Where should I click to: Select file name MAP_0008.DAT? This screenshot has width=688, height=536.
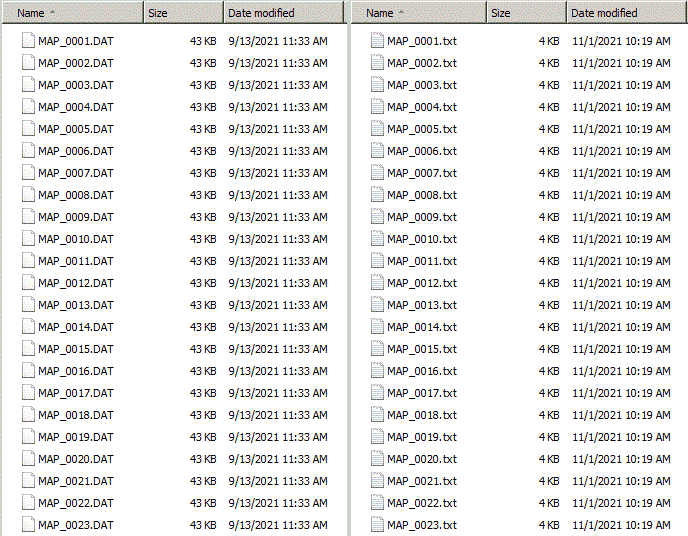[x=76, y=195]
